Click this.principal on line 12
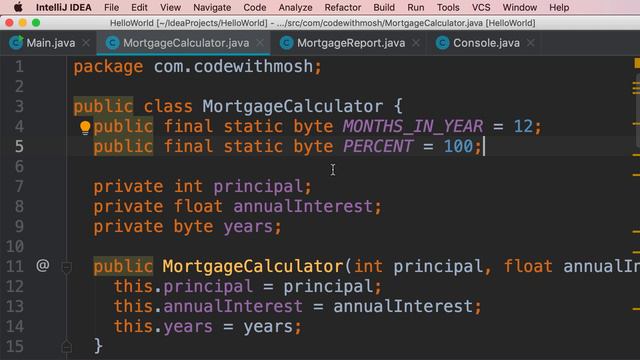The width and height of the screenshot is (640, 360). pyautogui.click(x=183, y=287)
